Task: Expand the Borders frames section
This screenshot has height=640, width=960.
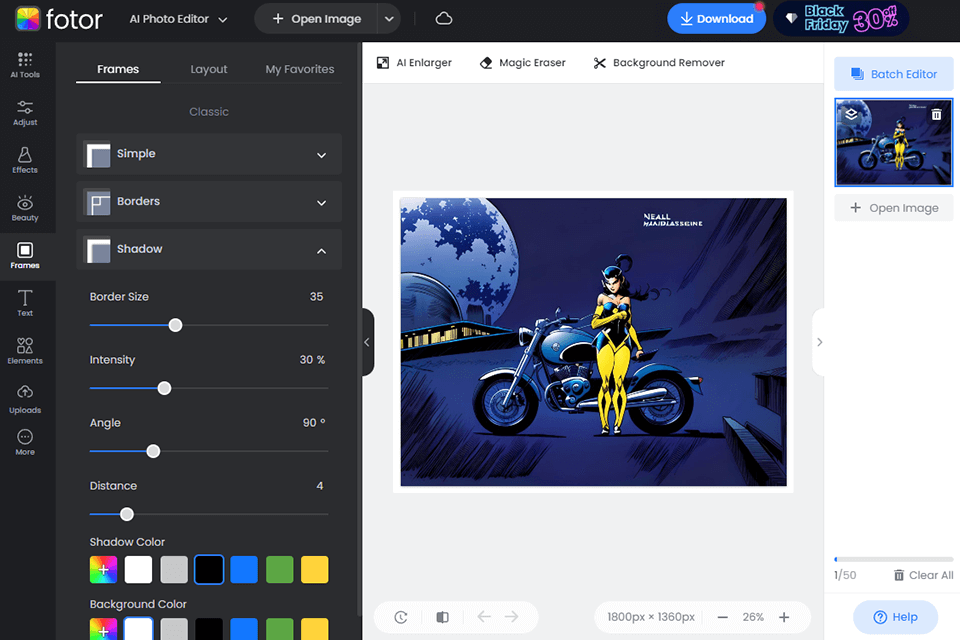Action: coord(209,201)
